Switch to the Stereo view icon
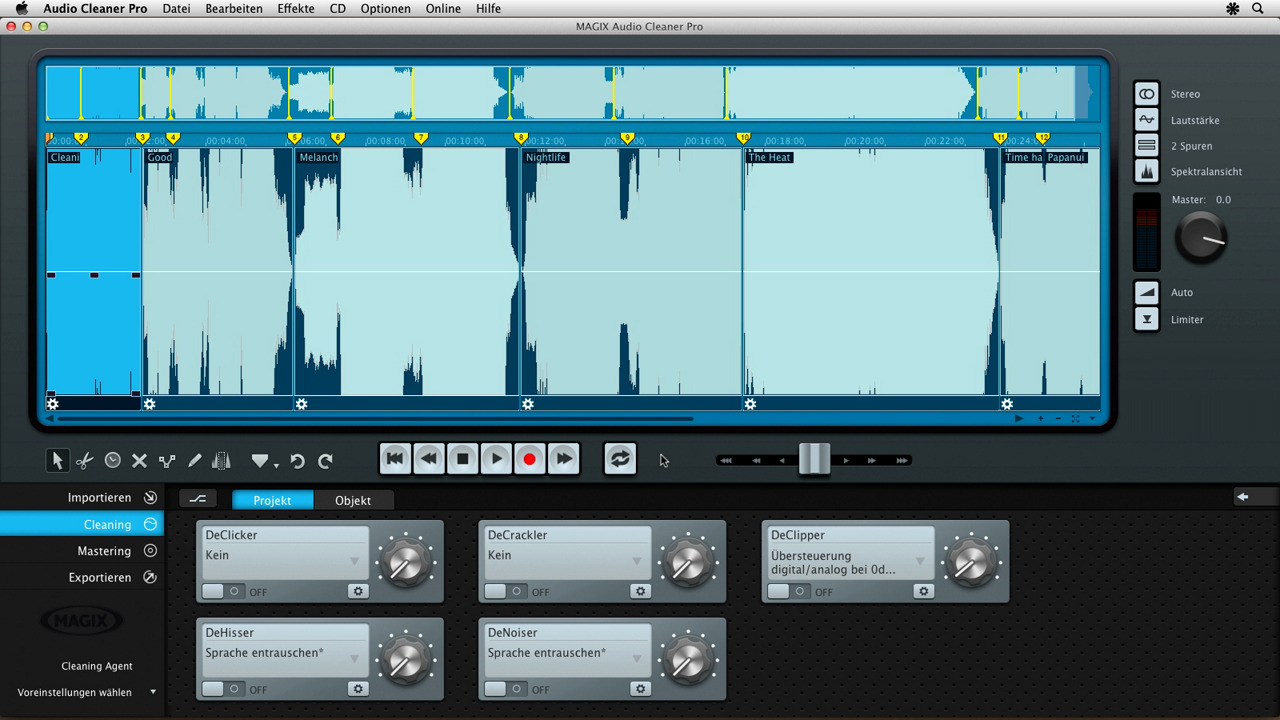The width and height of the screenshot is (1280, 720). tap(1147, 94)
